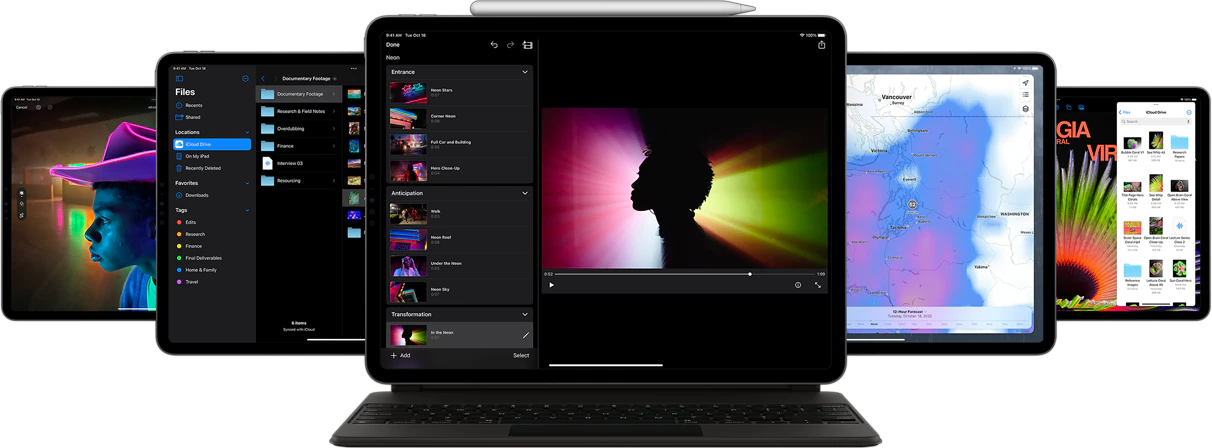
Task: Open the Research & Field Notes folder
Action: [299, 111]
